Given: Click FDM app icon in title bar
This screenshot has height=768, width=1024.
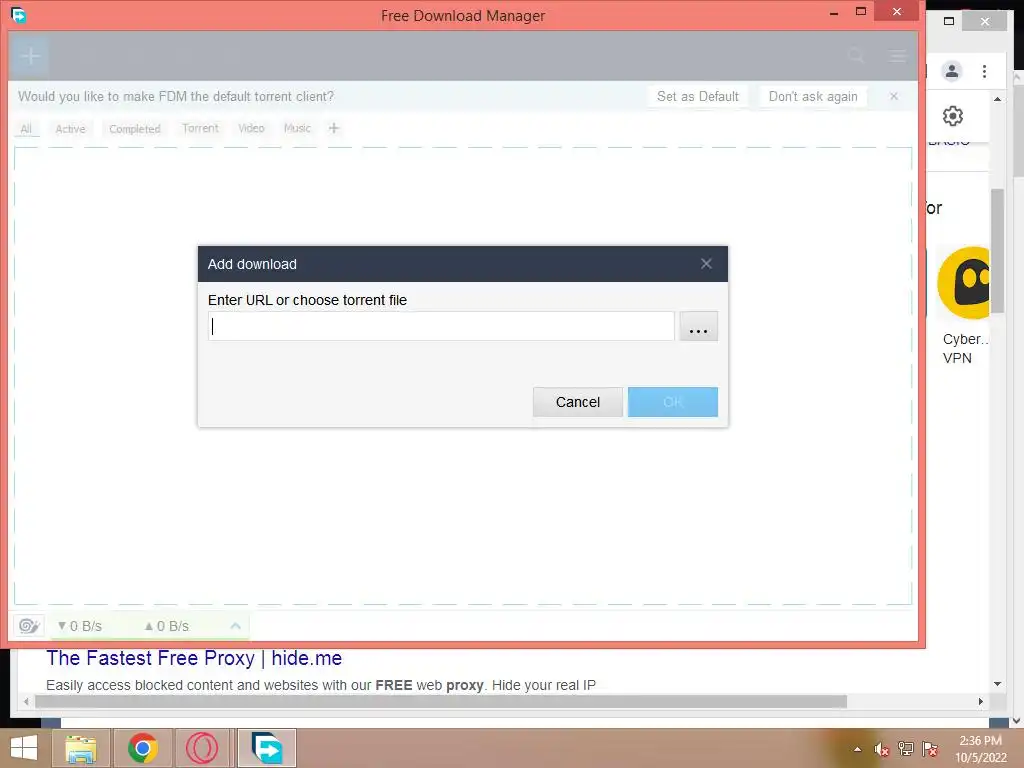Looking at the screenshot, I should tap(18, 14).
